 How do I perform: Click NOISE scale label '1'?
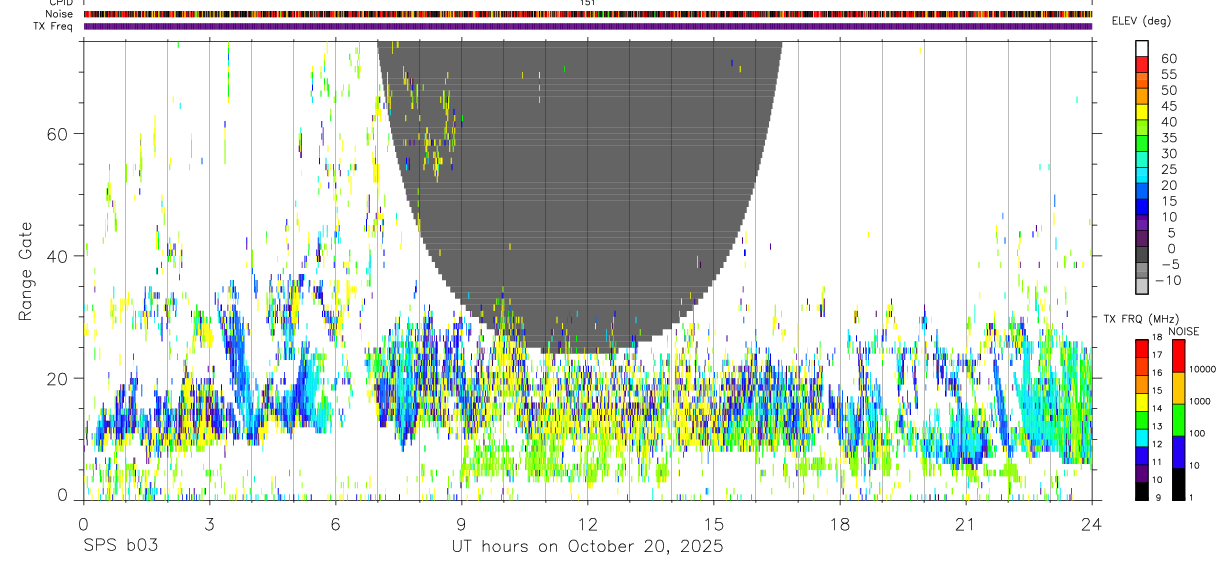point(1193,497)
